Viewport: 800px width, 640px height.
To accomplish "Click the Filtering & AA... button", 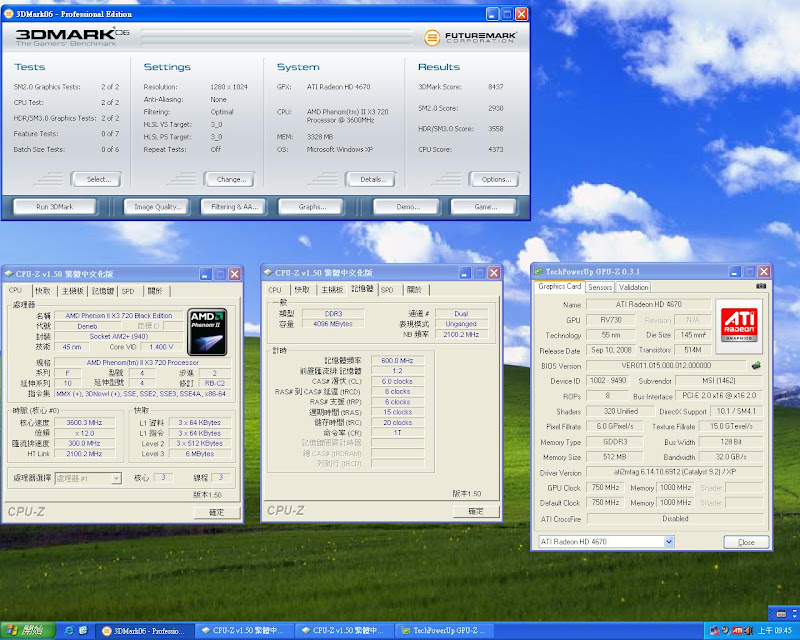I will click(235, 207).
